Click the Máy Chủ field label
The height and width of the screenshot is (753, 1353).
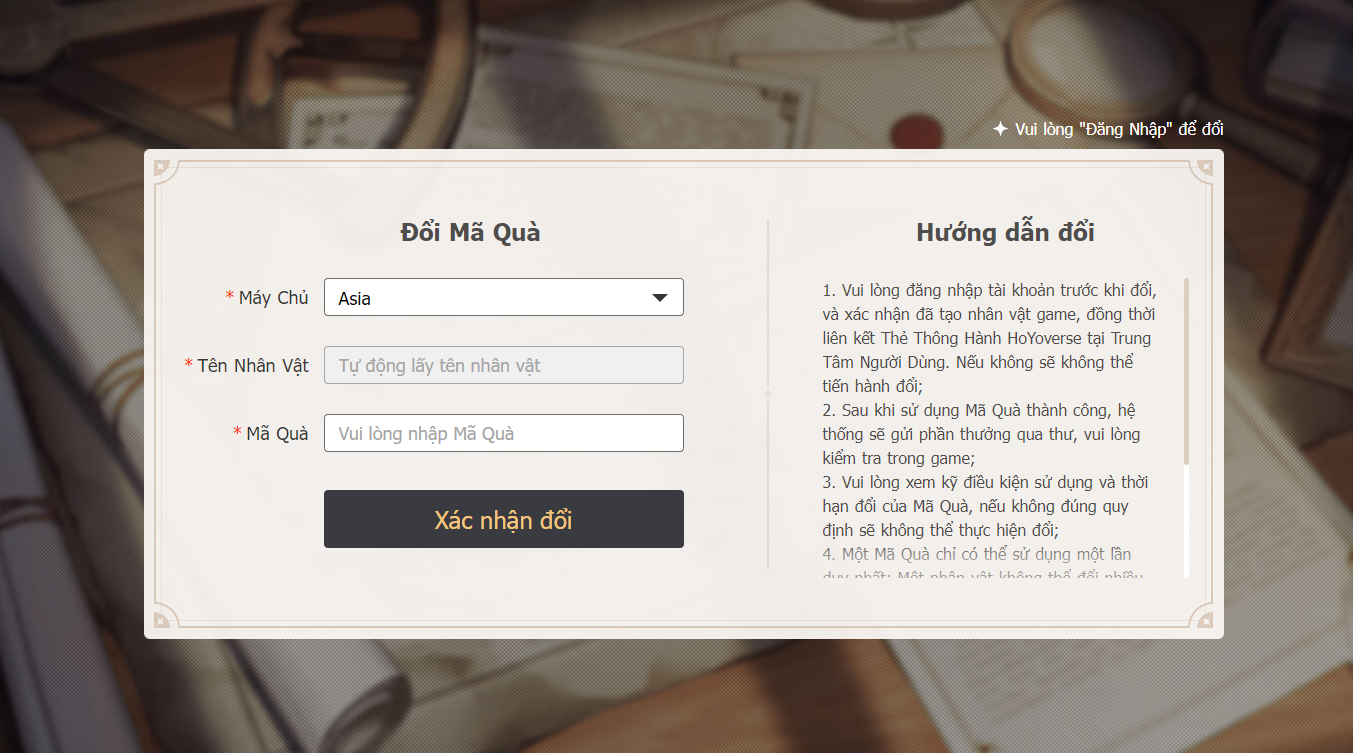(273, 297)
